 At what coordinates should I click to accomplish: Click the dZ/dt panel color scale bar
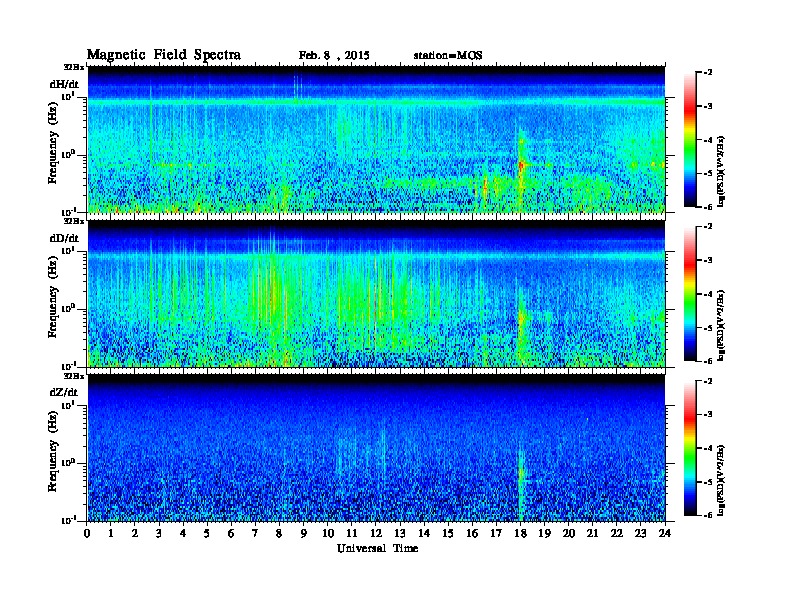click(690, 448)
